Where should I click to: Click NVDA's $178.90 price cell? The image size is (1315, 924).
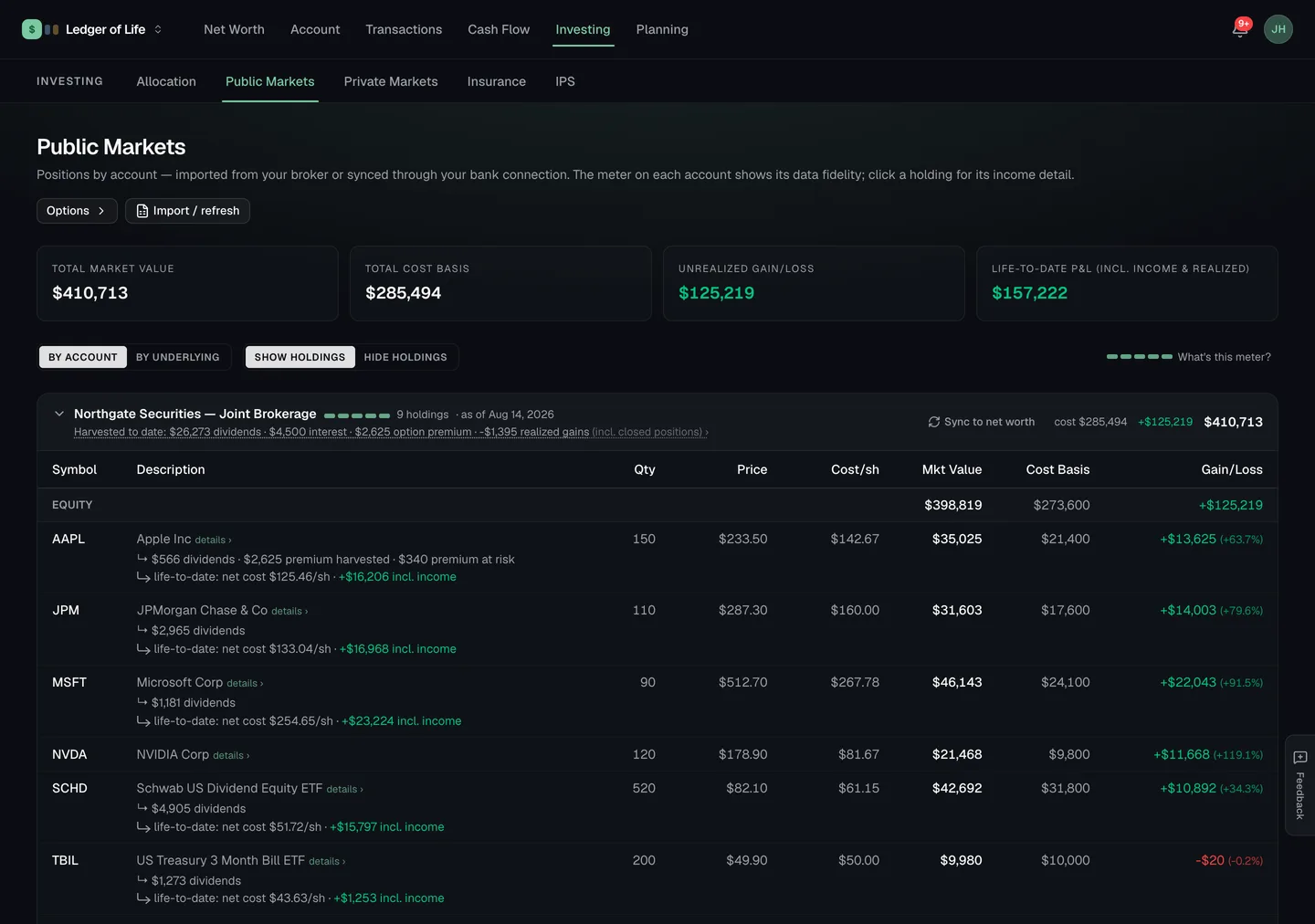coord(742,754)
